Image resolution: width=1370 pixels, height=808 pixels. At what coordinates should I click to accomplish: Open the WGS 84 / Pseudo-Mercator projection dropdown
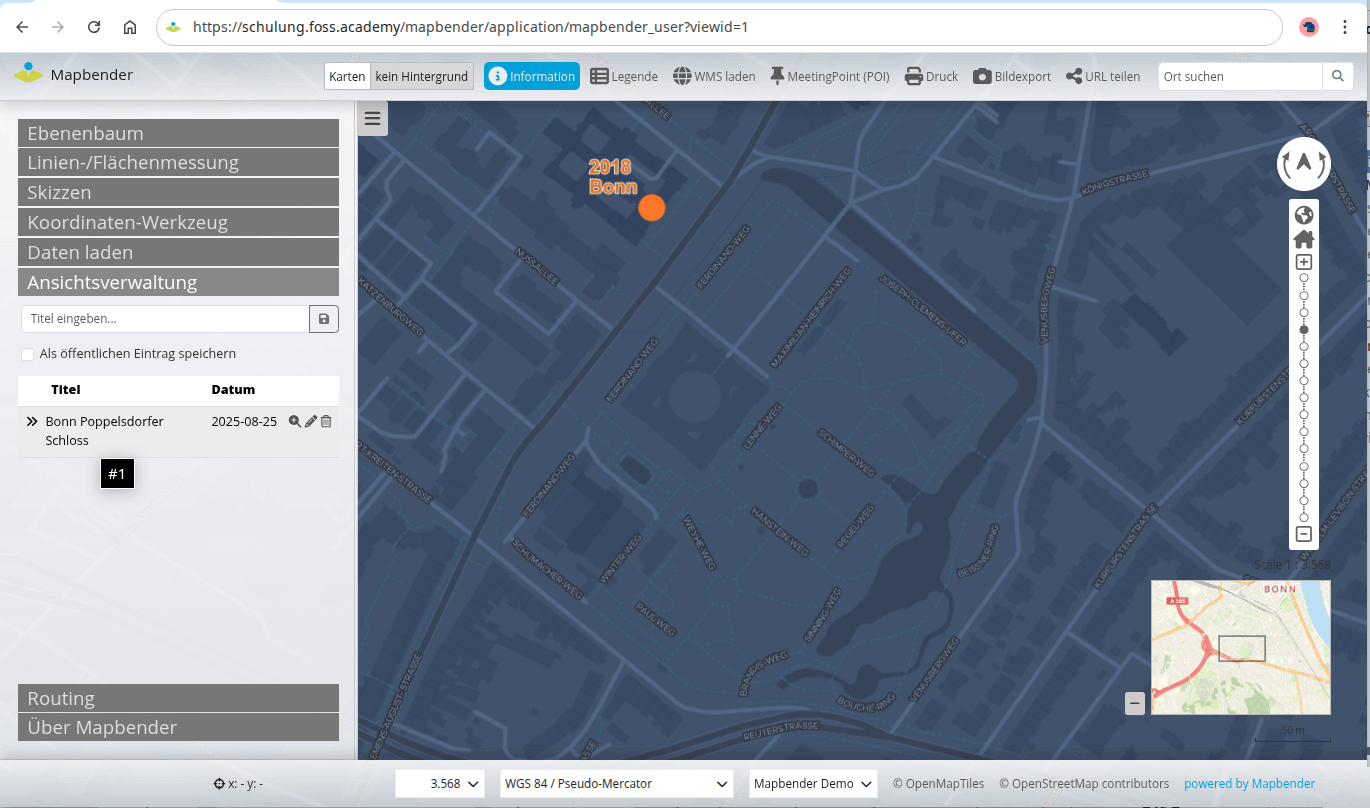[616, 784]
